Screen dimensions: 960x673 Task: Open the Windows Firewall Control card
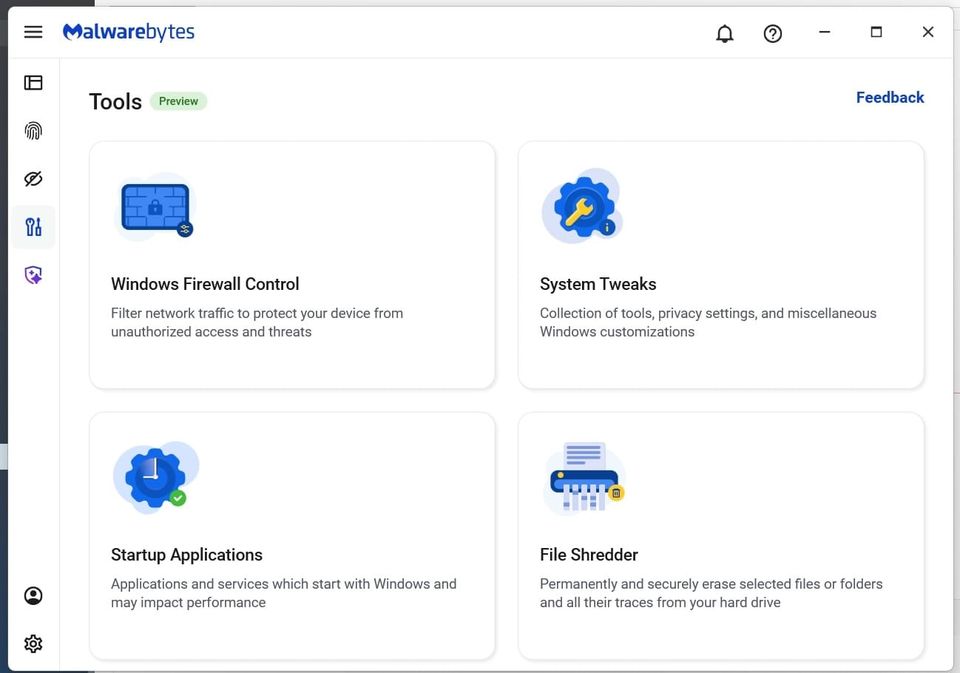coord(291,264)
